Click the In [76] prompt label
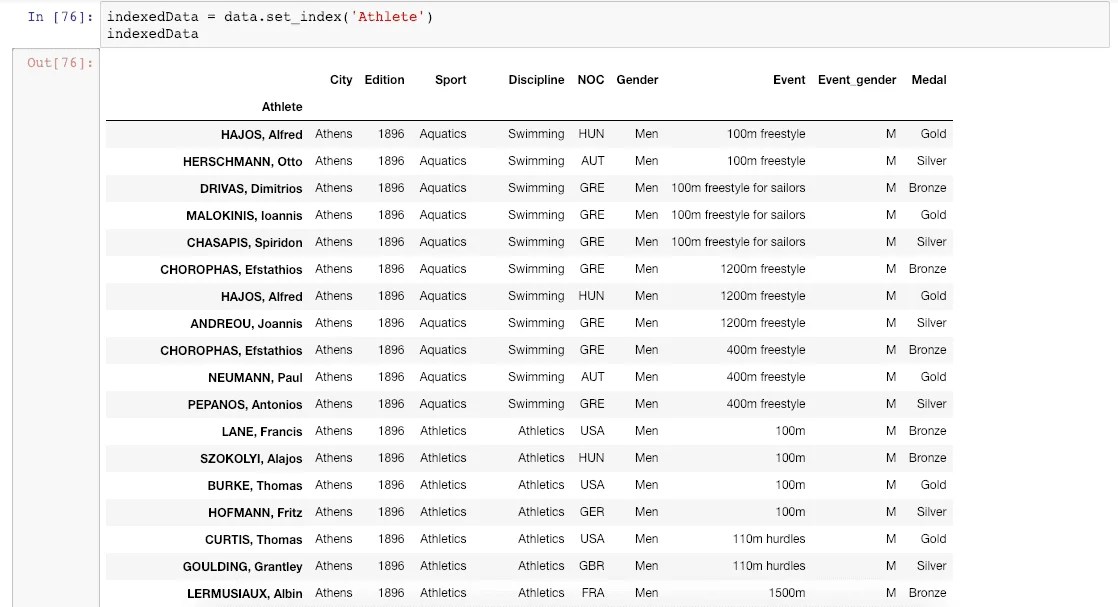 [60, 16]
